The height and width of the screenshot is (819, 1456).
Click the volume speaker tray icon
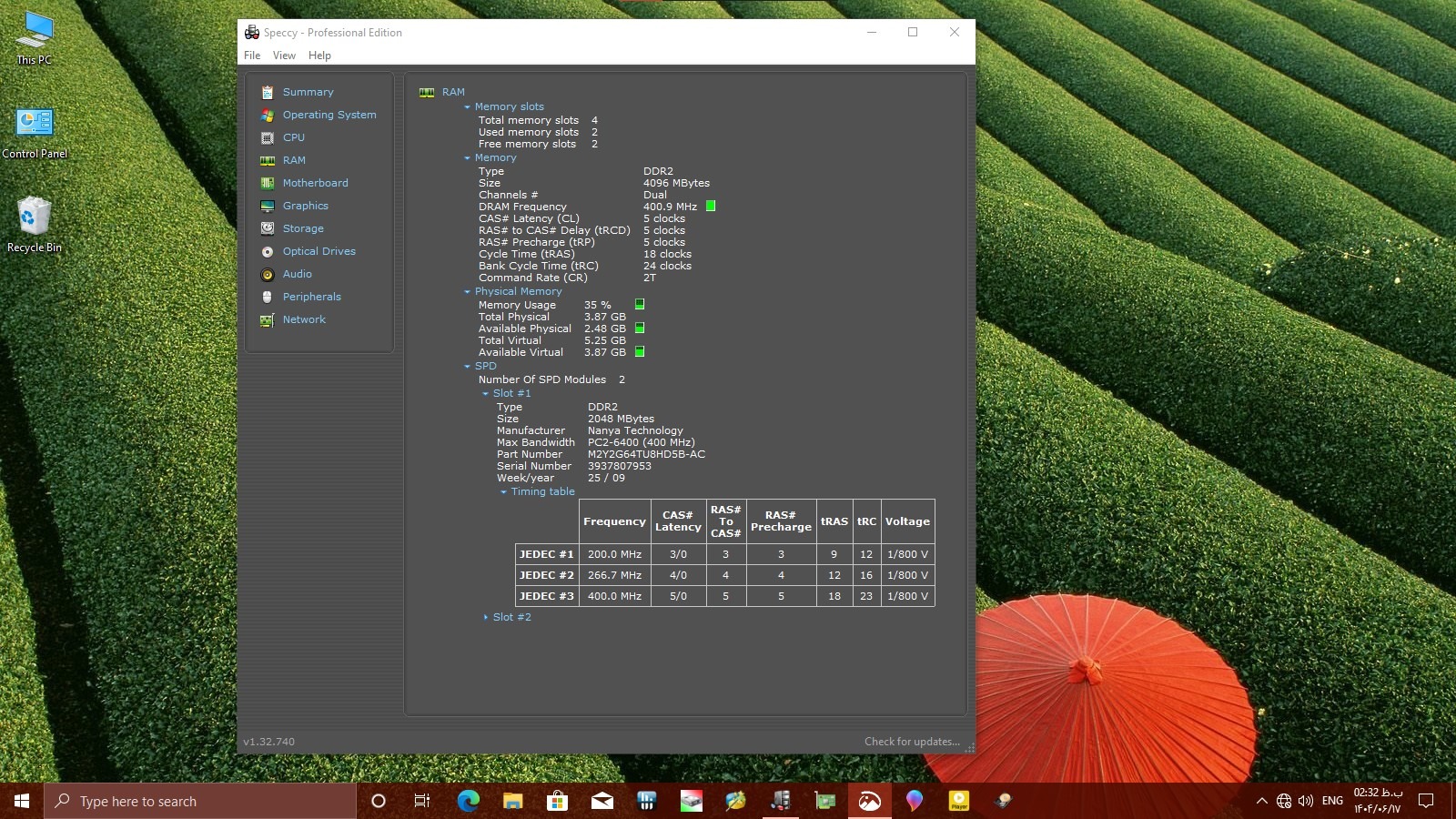coord(1306,801)
